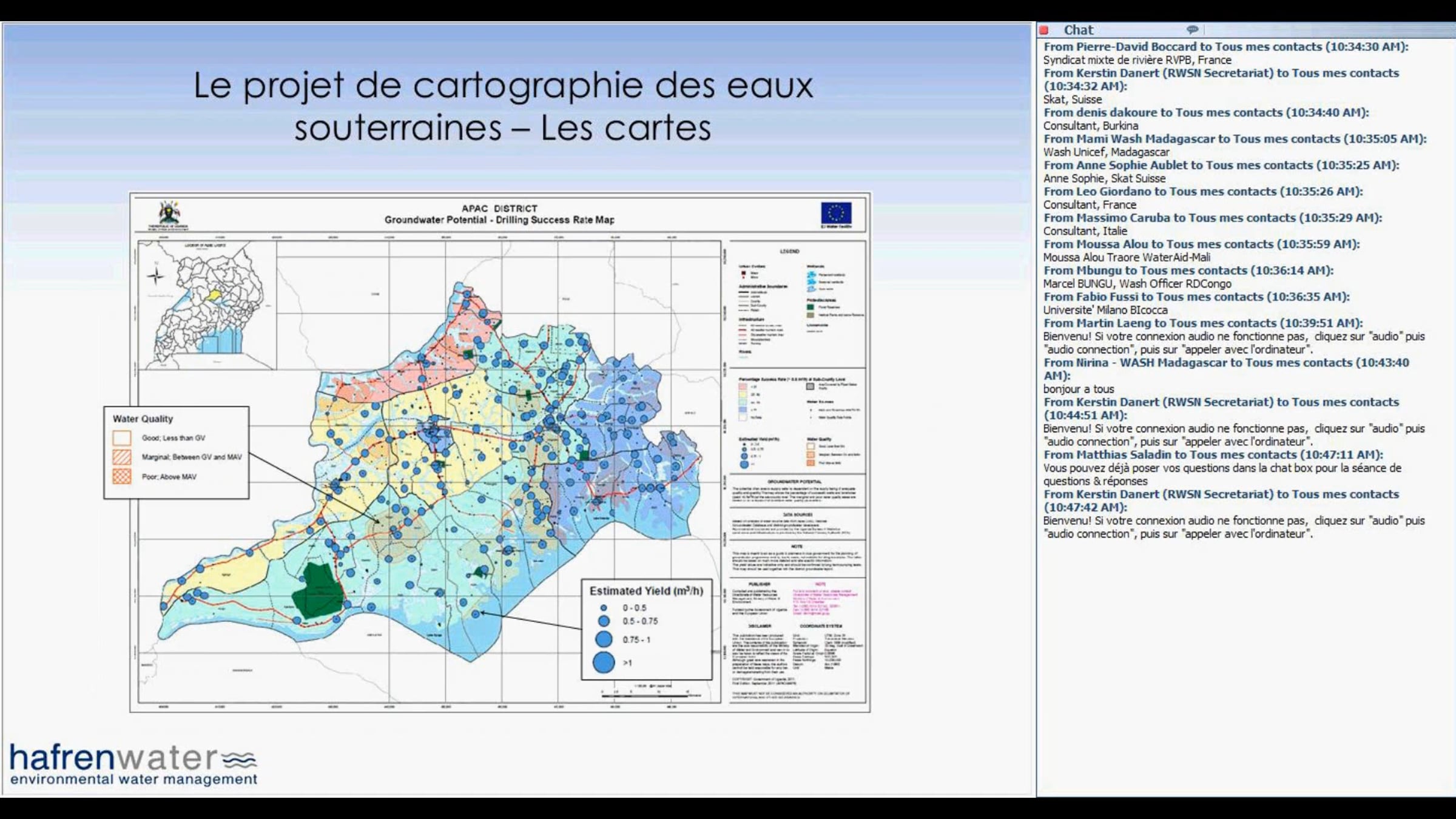1456x819 pixels.
Task: Click 'environmental water management' tagline
Action: click(x=133, y=779)
